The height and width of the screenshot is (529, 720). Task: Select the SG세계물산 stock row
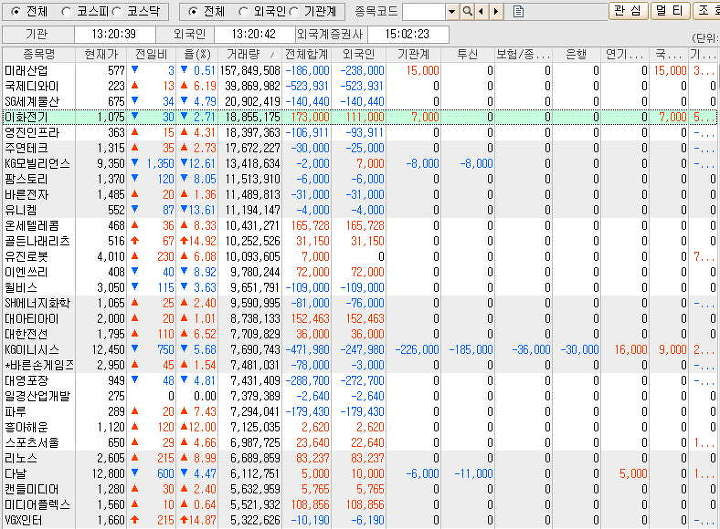360,101
